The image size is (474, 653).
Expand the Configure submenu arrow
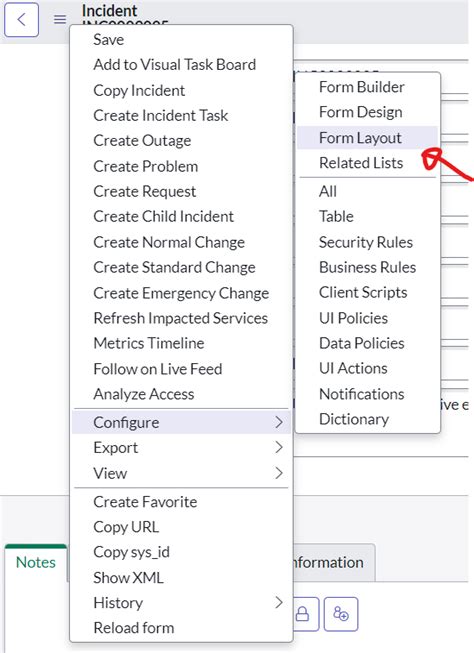(x=279, y=422)
